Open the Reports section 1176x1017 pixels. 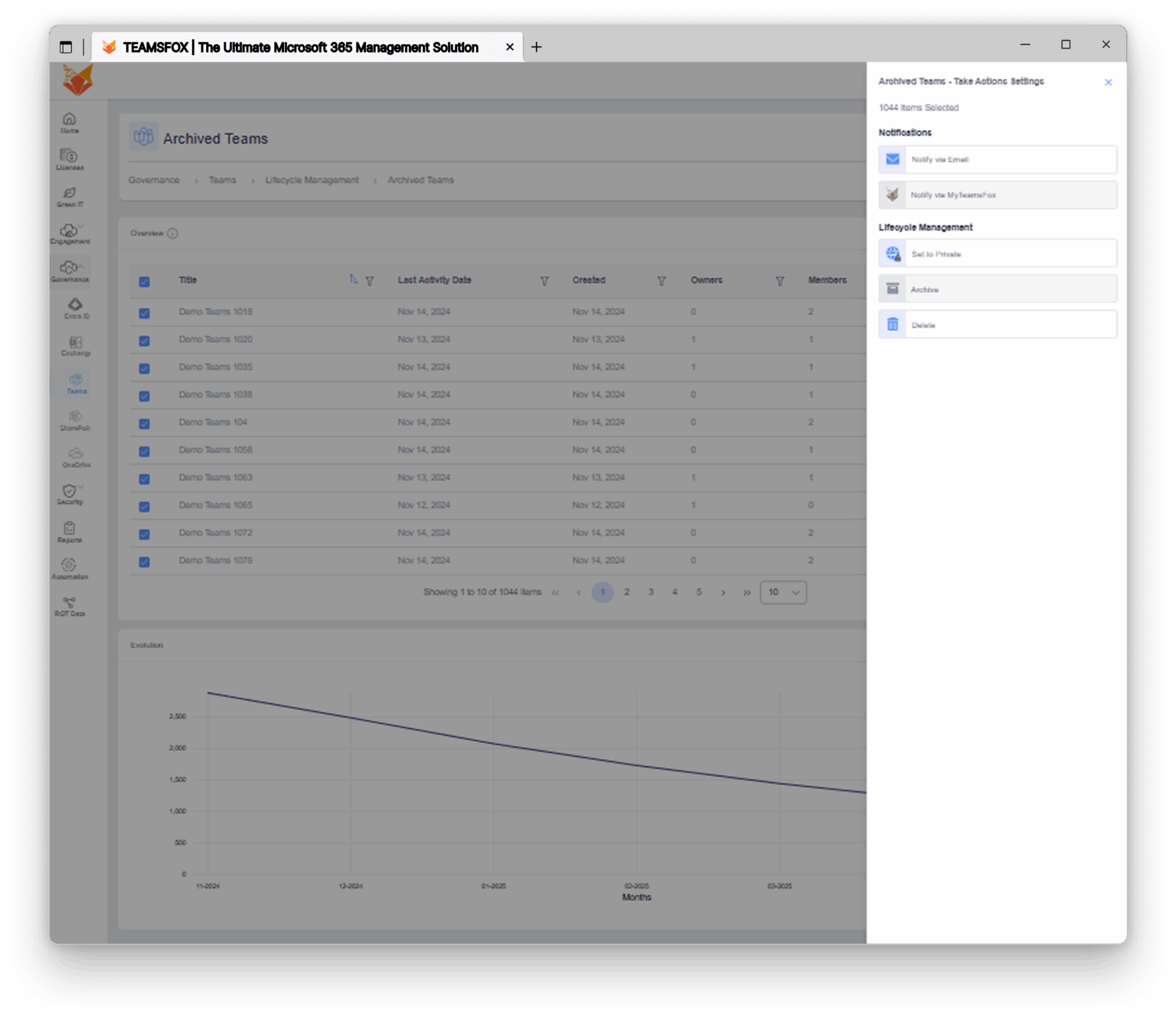[x=70, y=531]
